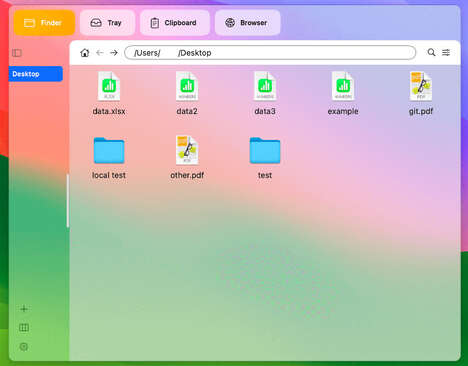Select the data3 spreadsheet icon
This screenshot has height=366, width=468.
pyautogui.click(x=265, y=86)
